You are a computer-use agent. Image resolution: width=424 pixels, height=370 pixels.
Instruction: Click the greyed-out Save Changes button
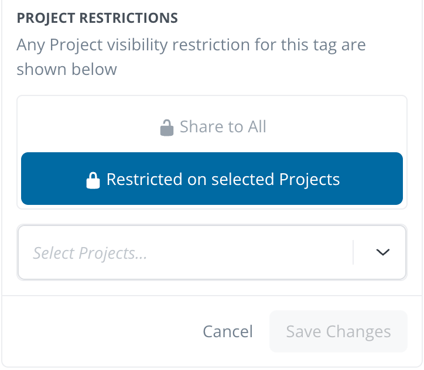click(338, 331)
